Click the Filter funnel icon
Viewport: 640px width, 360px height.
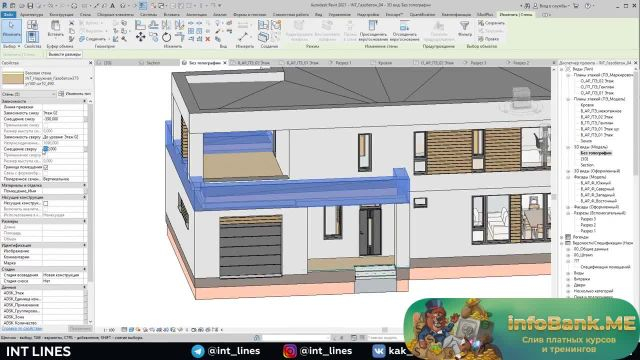[x=464, y=27]
